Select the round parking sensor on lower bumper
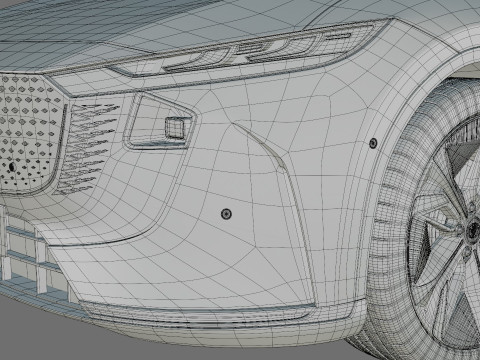Image resolution: width=480 pixels, height=360 pixels. [x=226, y=214]
